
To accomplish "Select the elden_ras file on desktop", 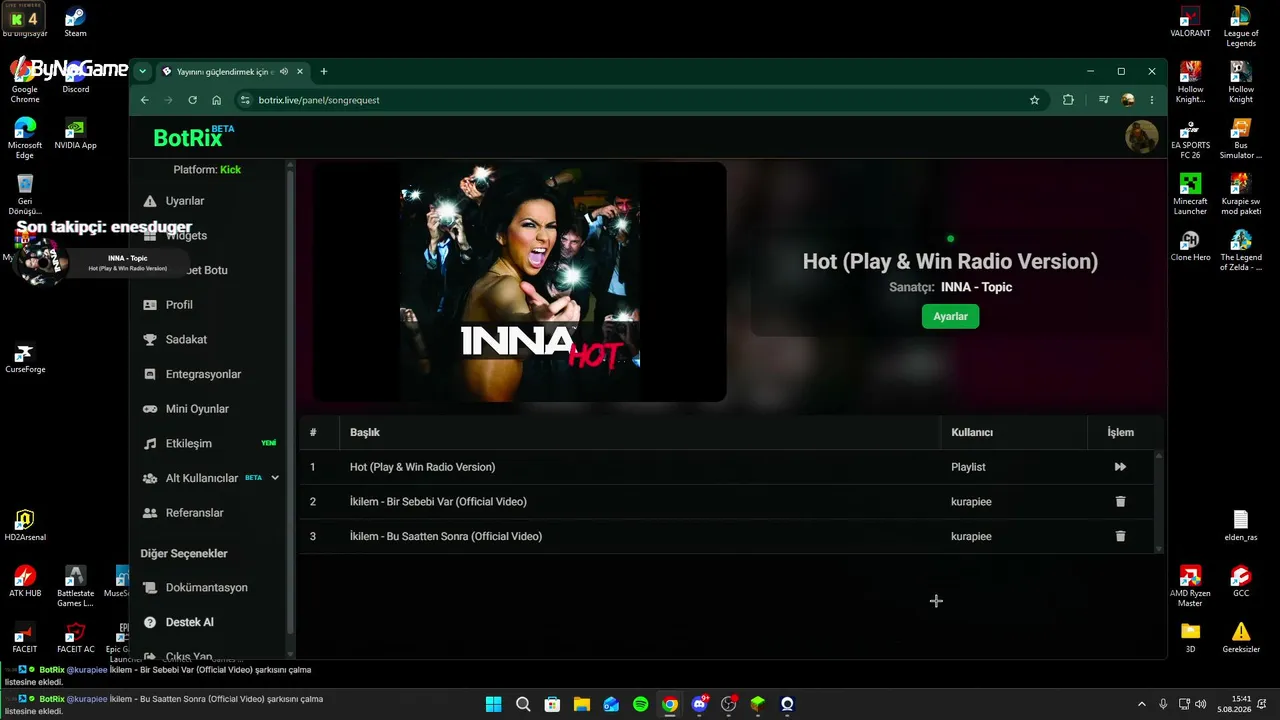I will point(1241,526).
